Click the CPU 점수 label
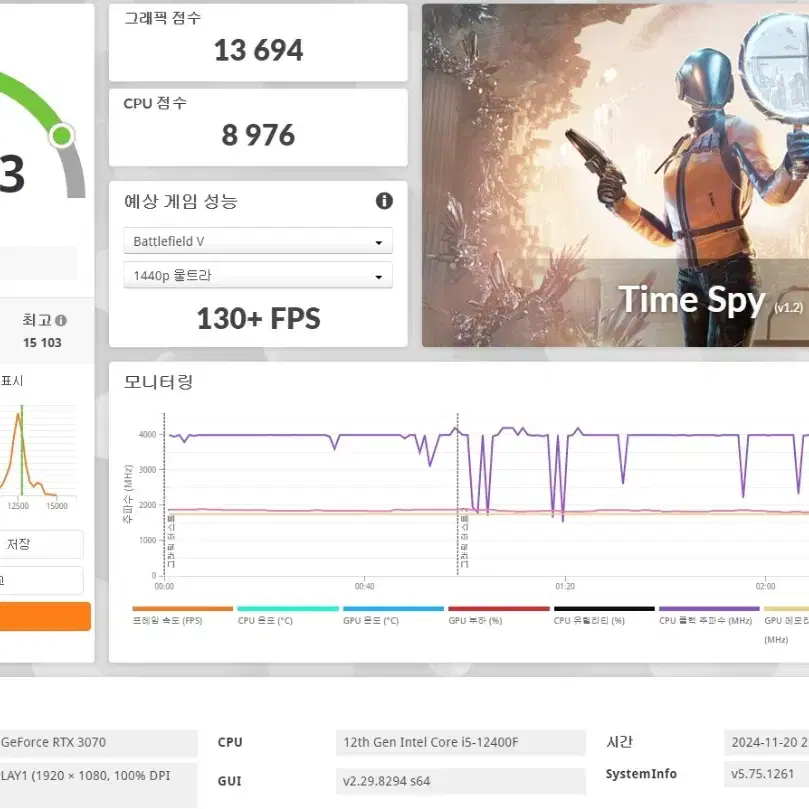Screen dimensions: 809x809 pyautogui.click(x=155, y=103)
